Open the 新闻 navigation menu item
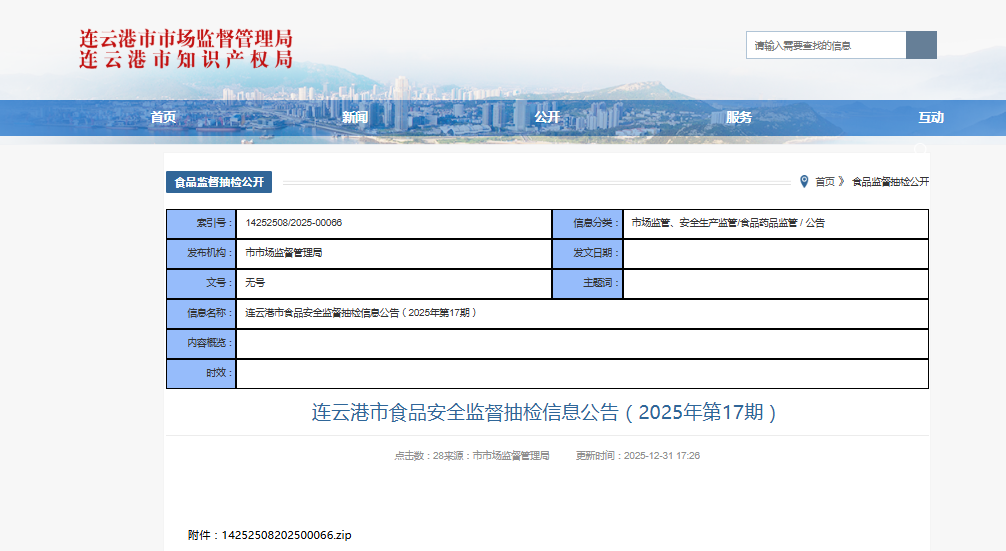 coord(355,117)
